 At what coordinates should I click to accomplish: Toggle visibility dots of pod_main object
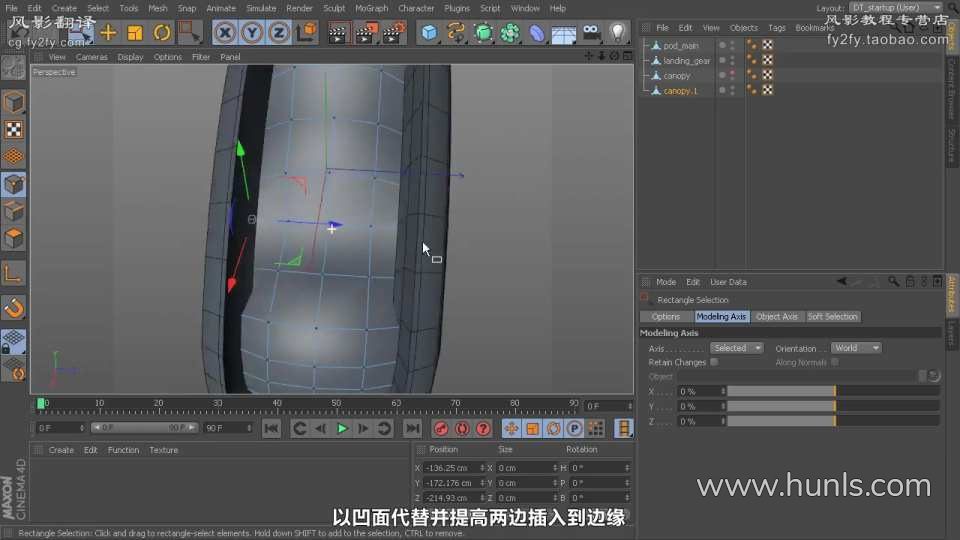click(x=732, y=45)
